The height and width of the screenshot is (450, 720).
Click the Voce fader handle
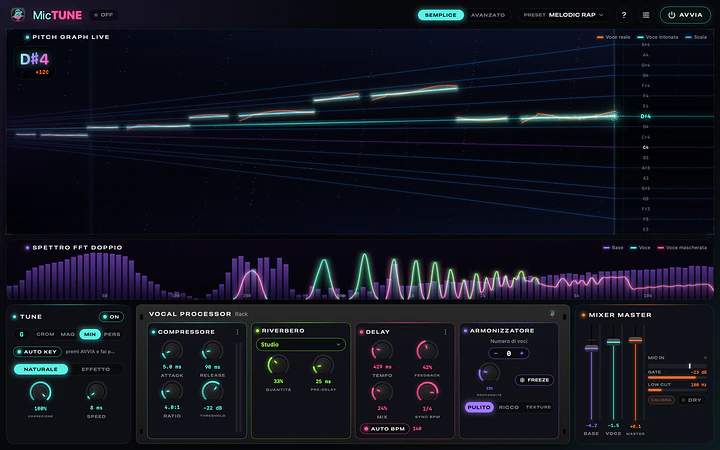[613, 341]
